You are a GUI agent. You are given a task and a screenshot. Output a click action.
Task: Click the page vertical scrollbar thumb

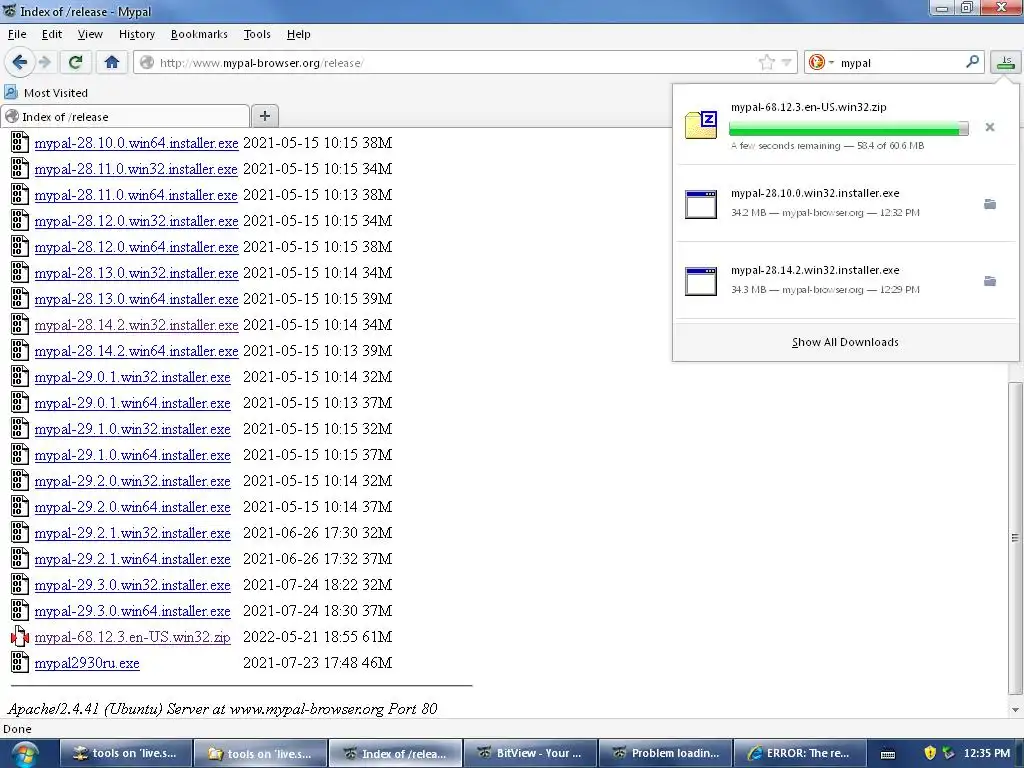[1015, 538]
